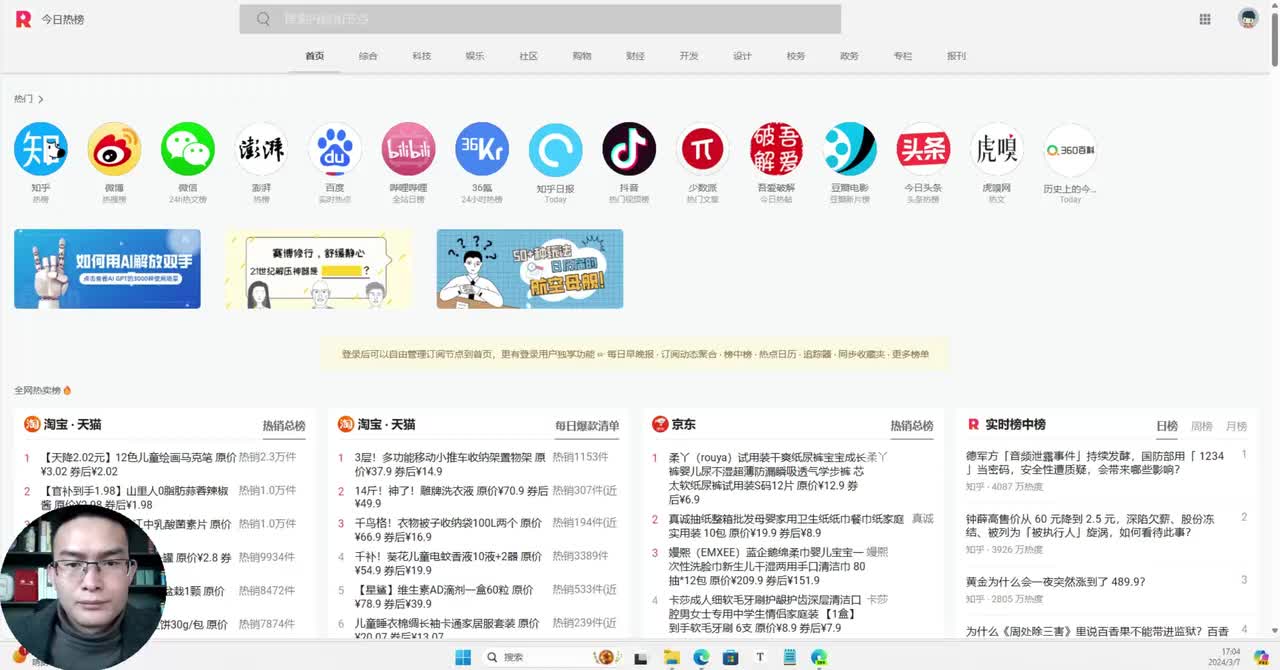The height and width of the screenshot is (670, 1280).
Task: Open the 36氪 24-hour hot list icon
Action: (482, 149)
